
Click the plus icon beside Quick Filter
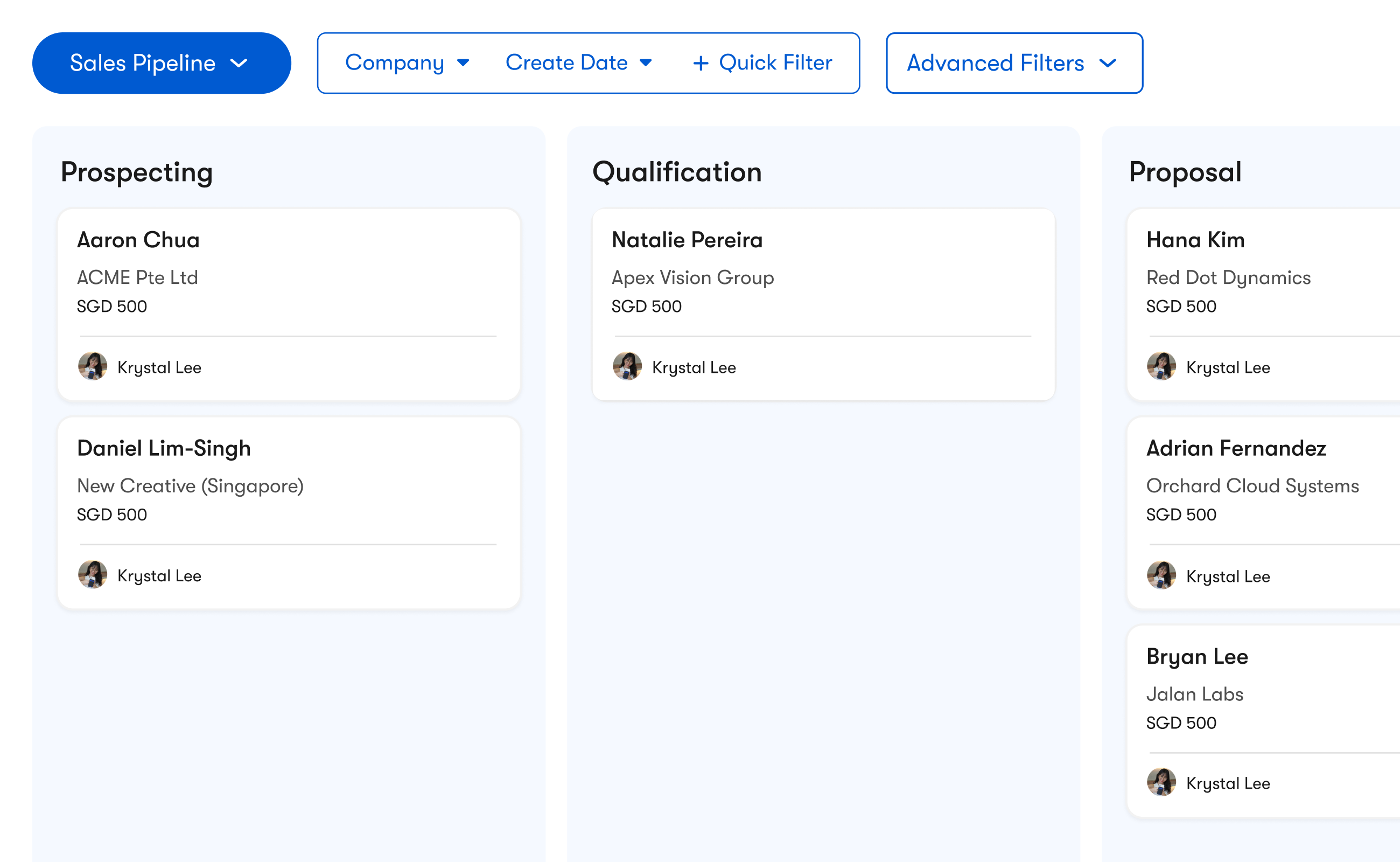(x=701, y=63)
